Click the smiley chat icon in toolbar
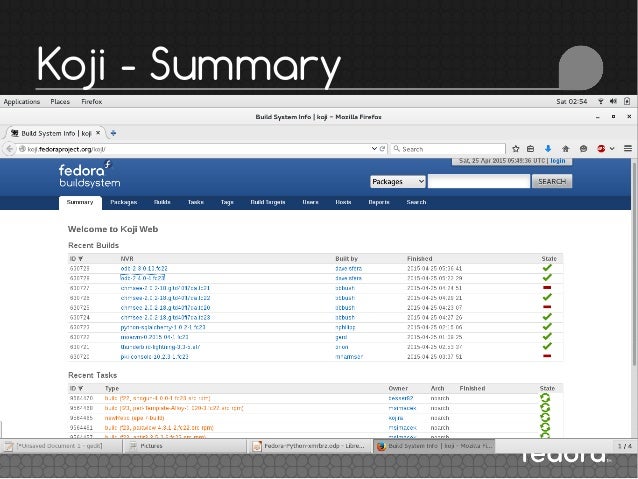 pyautogui.click(x=583, y=149)
